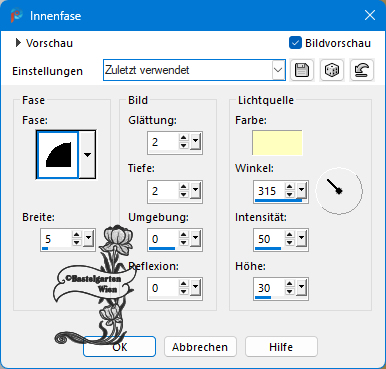
Task: Cancel with the Abbrechen button
Action: pyautogui.click(x=200, y=347)
